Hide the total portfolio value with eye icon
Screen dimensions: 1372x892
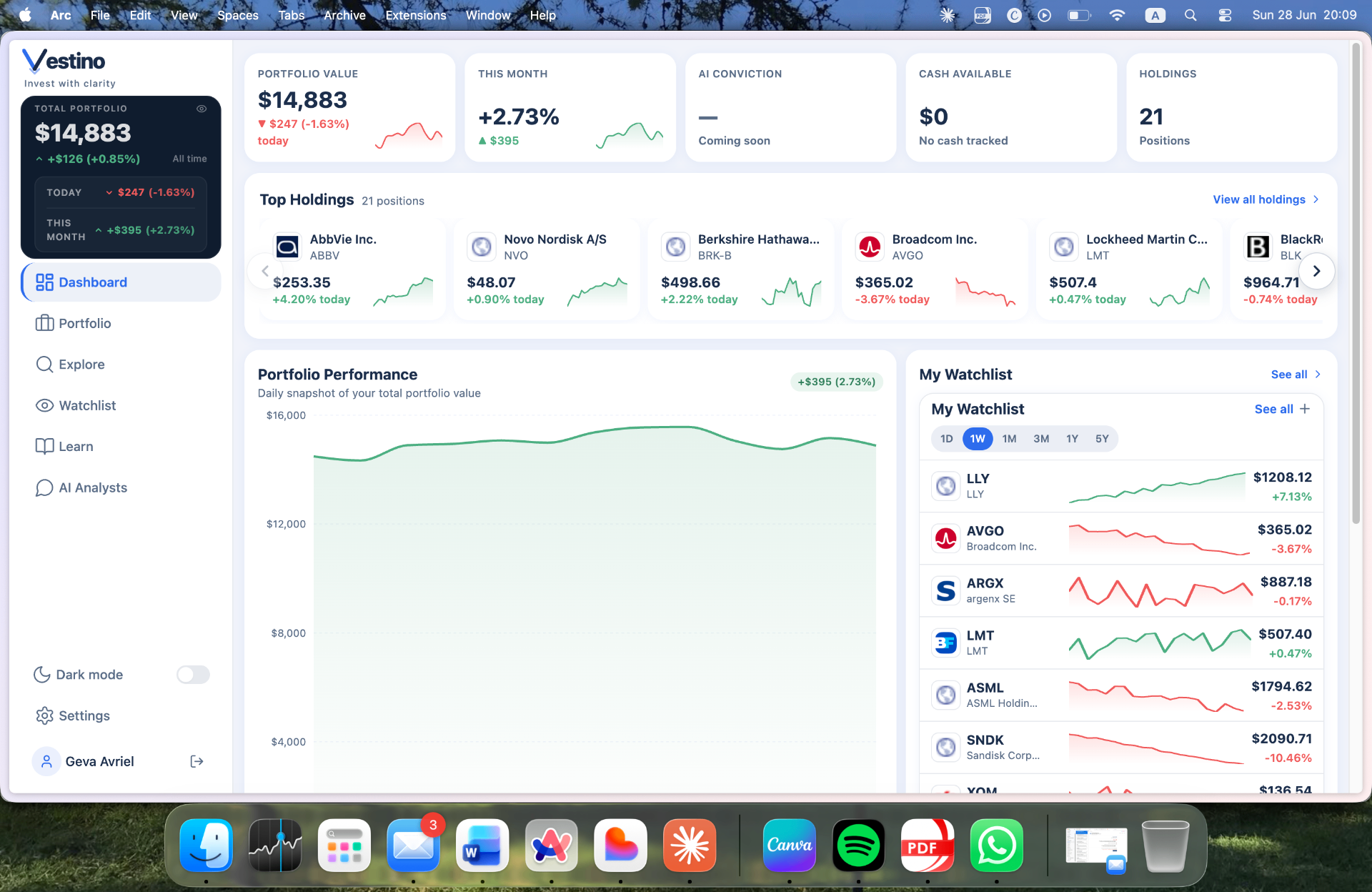pyautogui.click(x=202, y=109)
